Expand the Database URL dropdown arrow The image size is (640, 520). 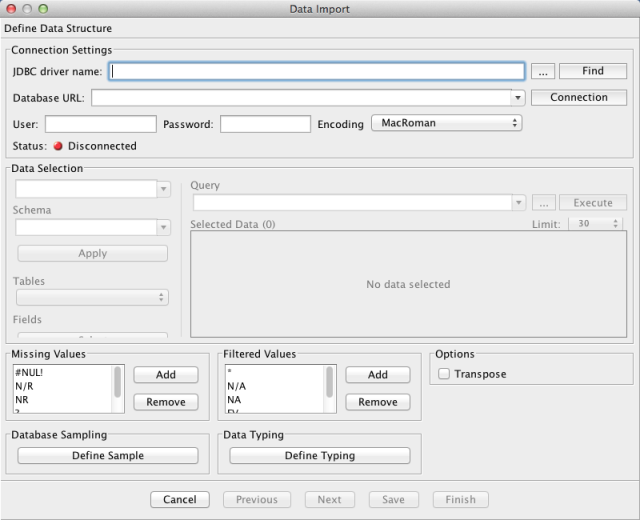[518, 98]
